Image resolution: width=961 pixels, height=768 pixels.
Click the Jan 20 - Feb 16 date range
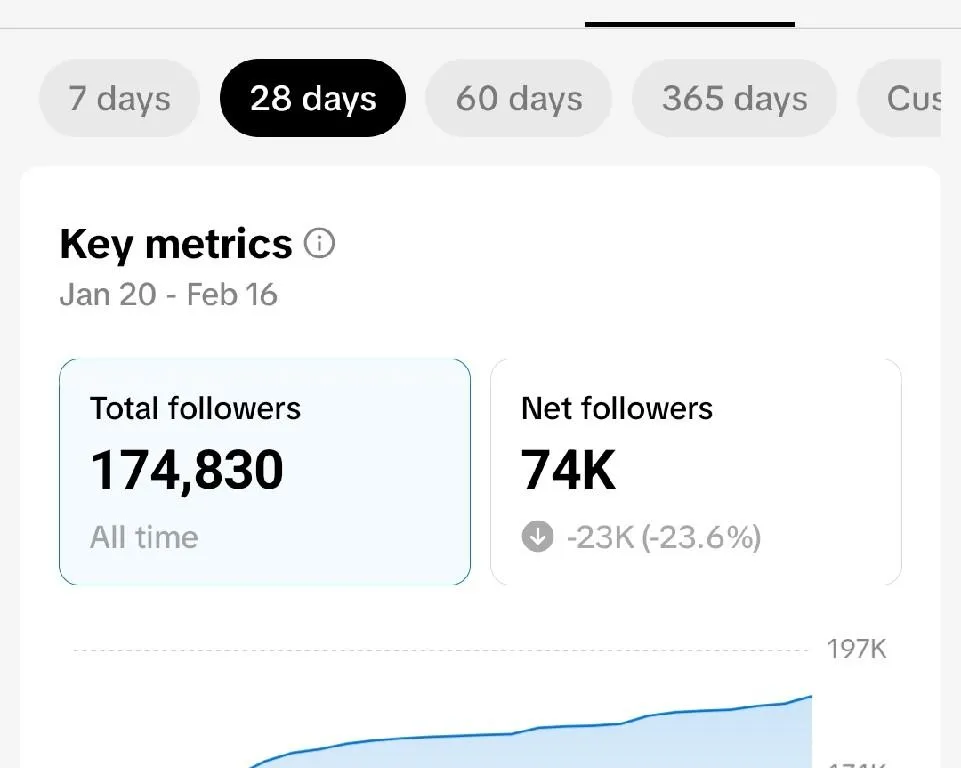coord(168,296)
